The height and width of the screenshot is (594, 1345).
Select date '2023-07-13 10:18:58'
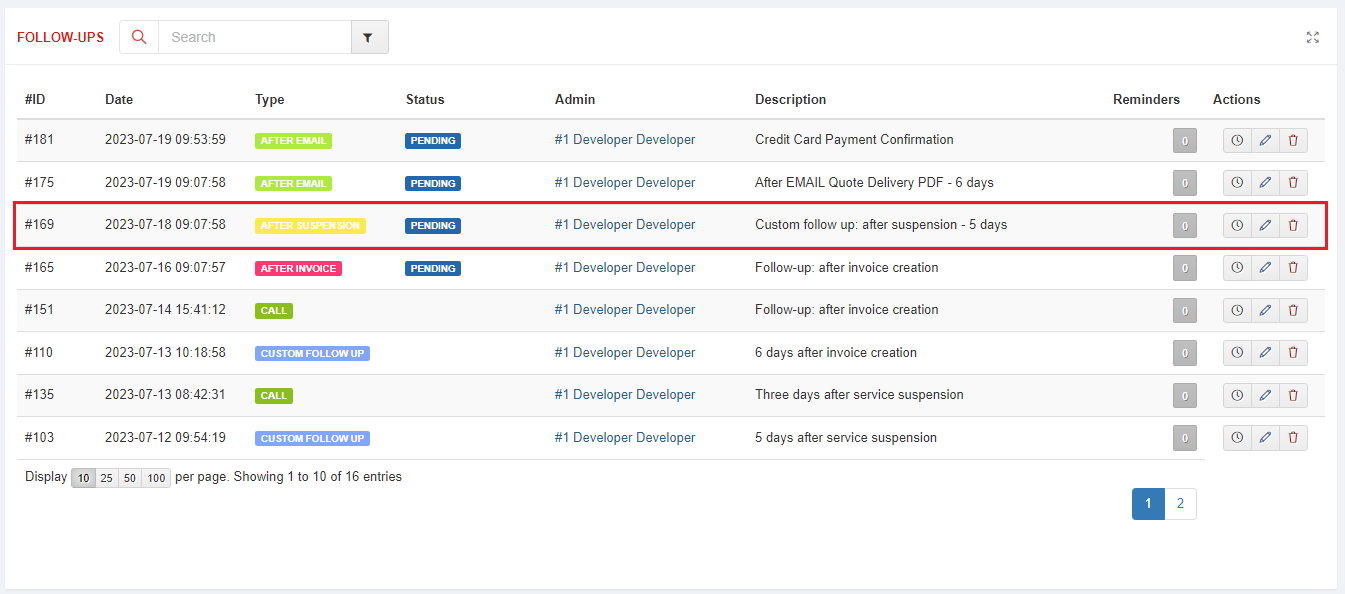click(x=165, y=353)
